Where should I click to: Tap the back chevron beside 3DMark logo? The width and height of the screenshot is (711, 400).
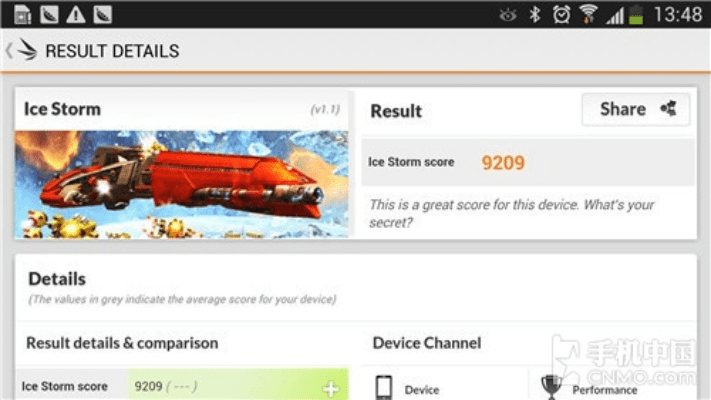(9, 50)
